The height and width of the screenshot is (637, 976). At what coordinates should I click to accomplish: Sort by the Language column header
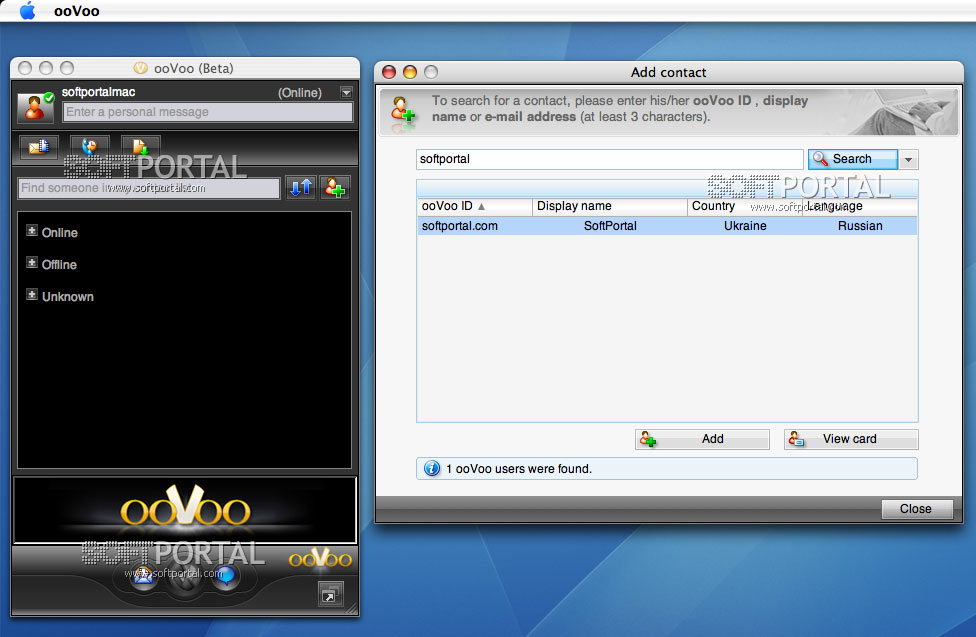click(x=860, y=206)
